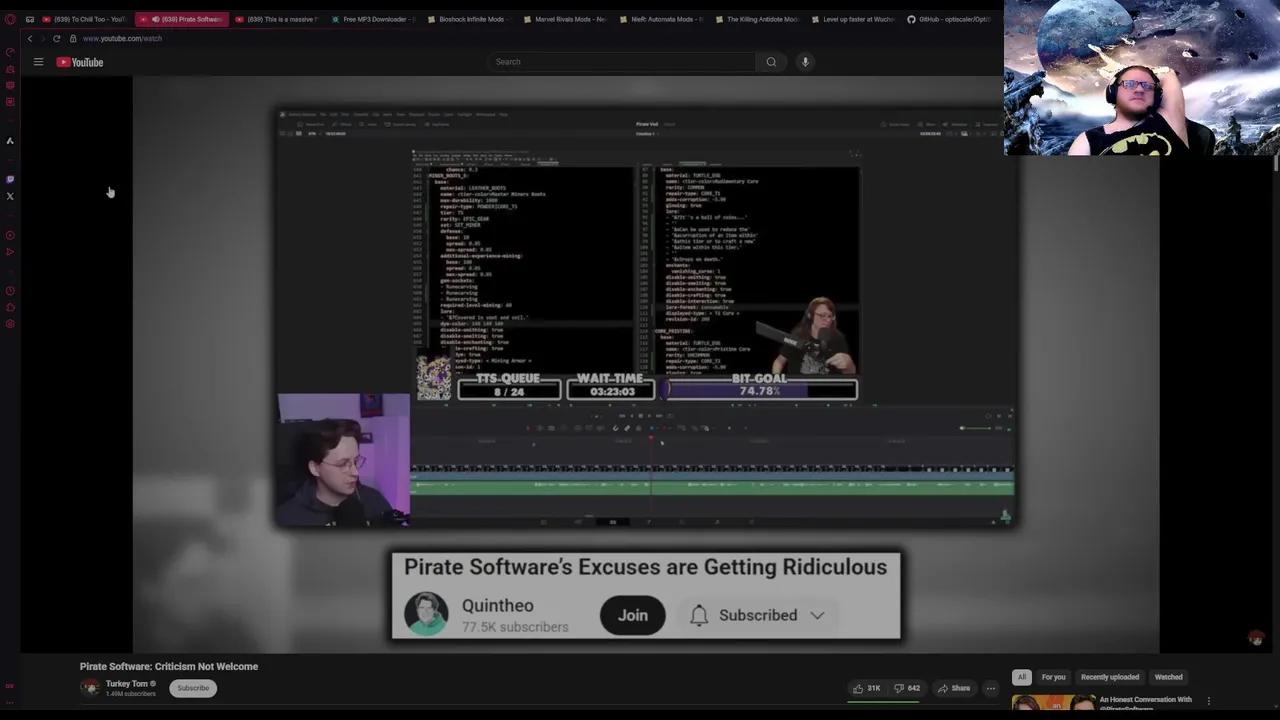Image resolution: width=1280 pixels, height=720 pixels.
Task: Open the Extensions cube icon in the sidebar
Action: 10,308
